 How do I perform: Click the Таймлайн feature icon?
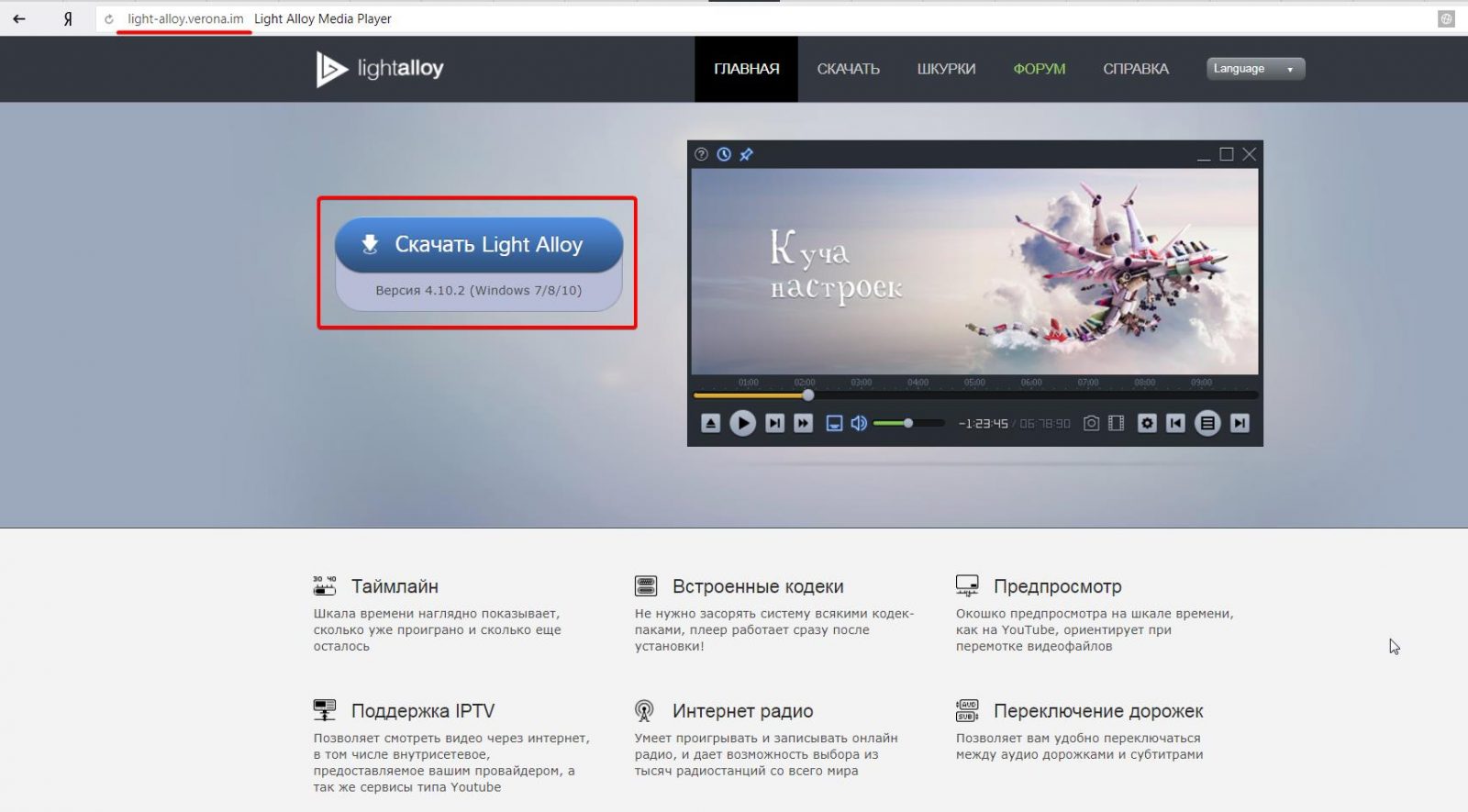coord(325,585)
